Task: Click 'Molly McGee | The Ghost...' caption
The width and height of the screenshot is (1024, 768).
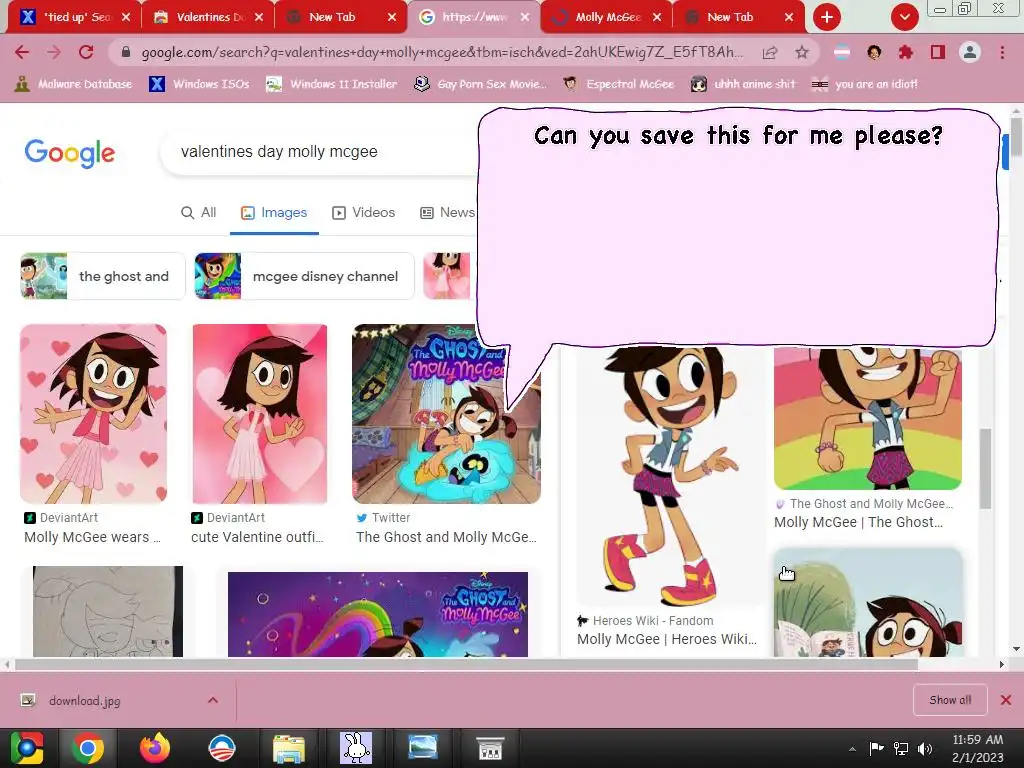Action: [x=858, y=522]
